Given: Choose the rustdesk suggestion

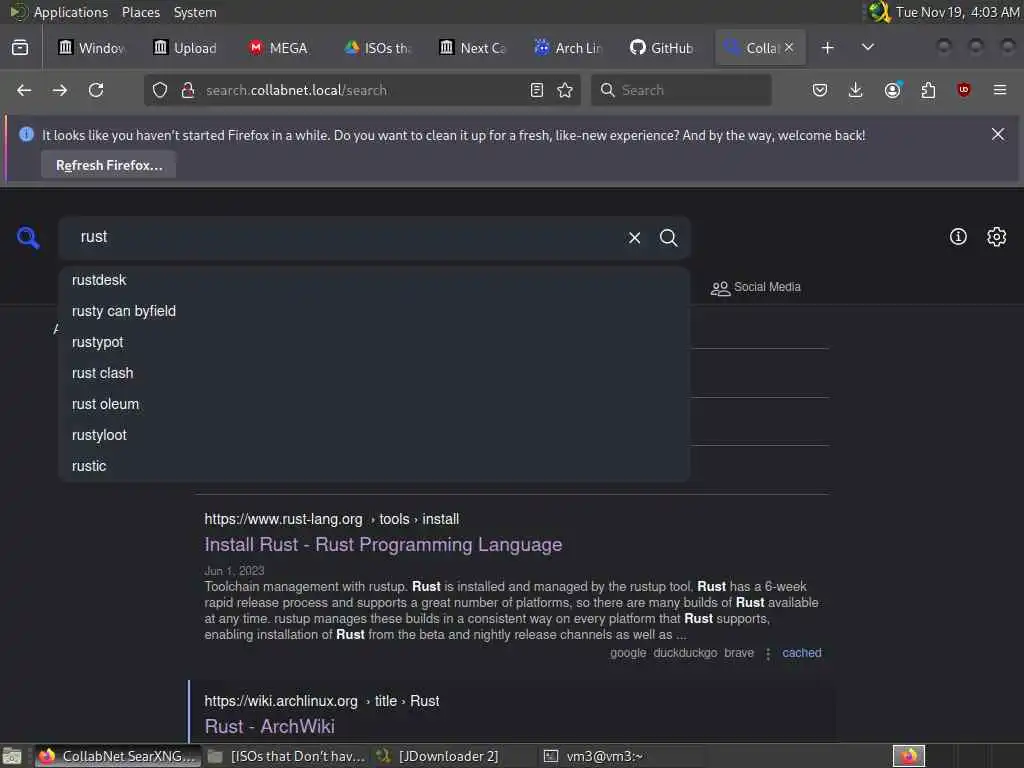Looking at the screenshot, I should (x=374, y=280).
